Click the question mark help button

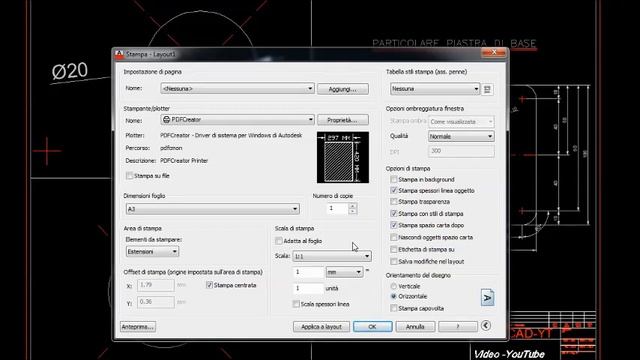coord(458,327)
